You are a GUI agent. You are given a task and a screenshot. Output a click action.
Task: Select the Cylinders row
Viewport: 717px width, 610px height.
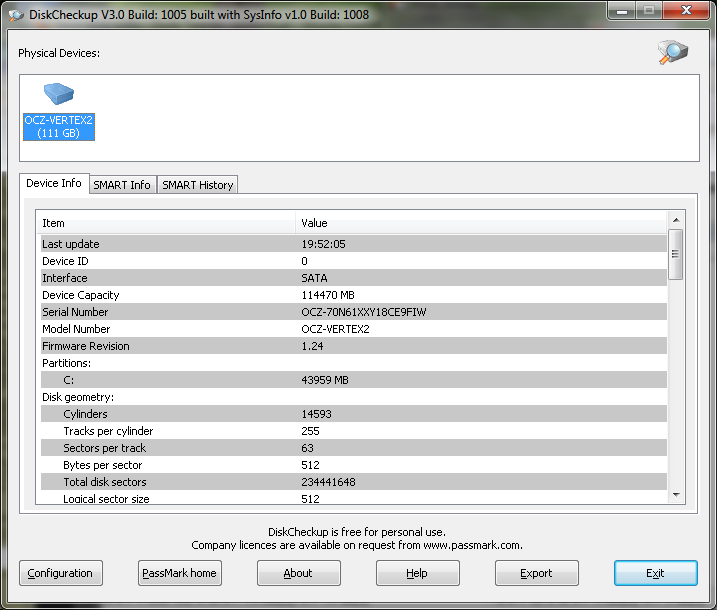tap(353, 414)
